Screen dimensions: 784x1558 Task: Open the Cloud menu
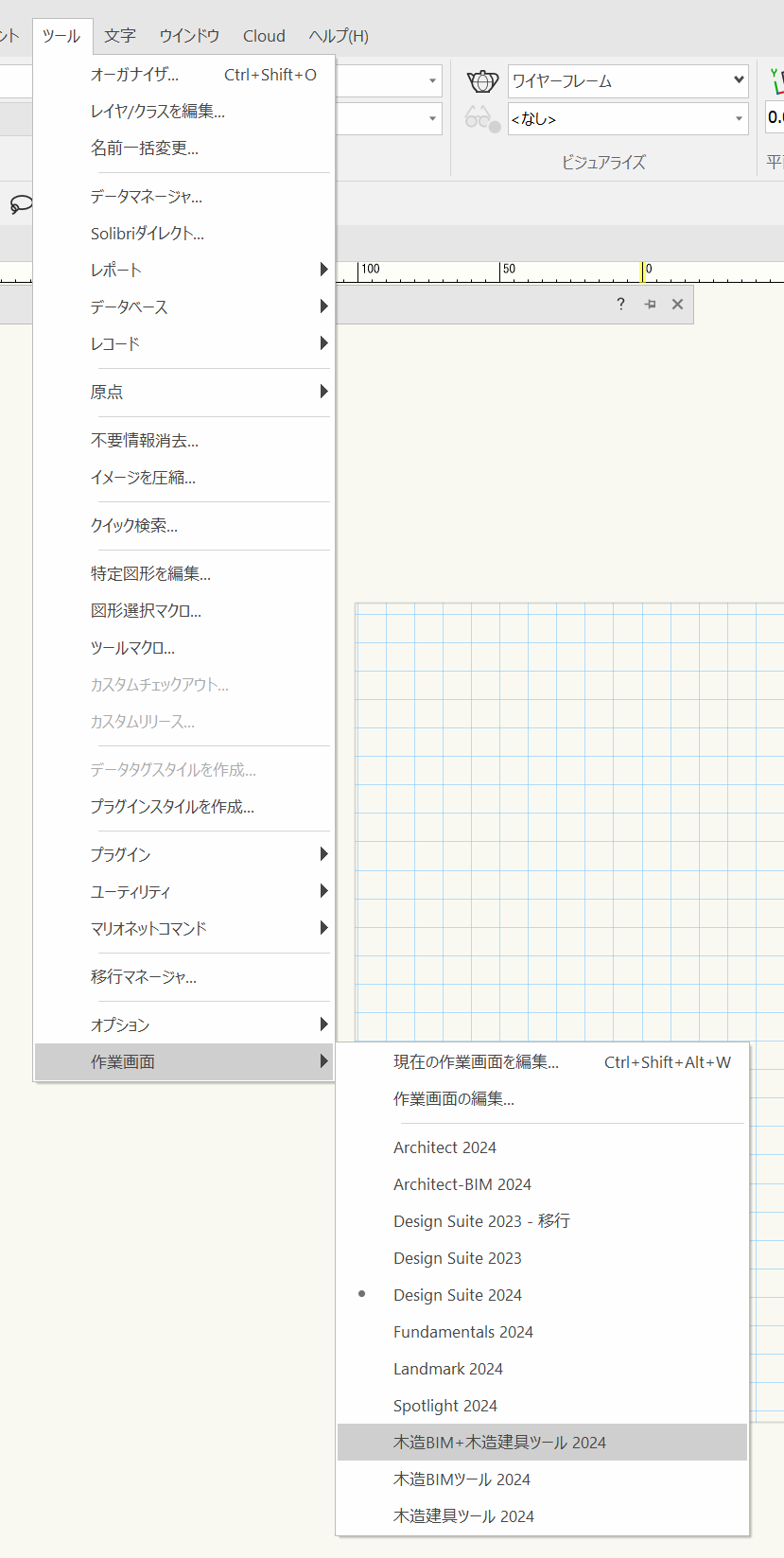tap(264, 36)
